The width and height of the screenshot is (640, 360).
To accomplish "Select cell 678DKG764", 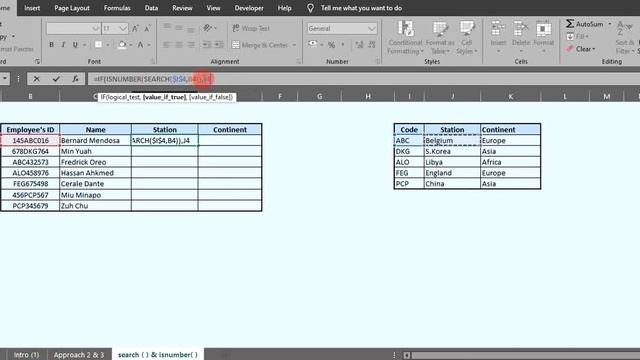I will (x=30, y=151).
